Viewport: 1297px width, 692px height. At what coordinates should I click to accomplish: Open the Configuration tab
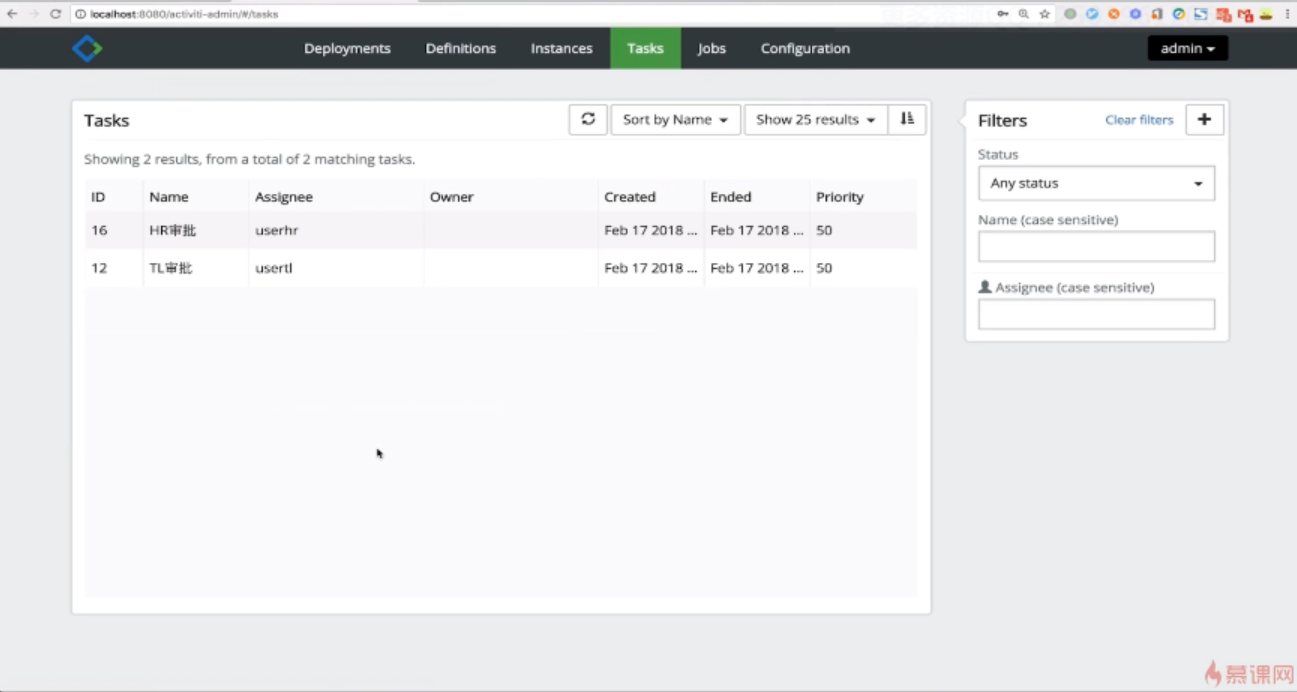pyautogui.click(x=805, y=48)
